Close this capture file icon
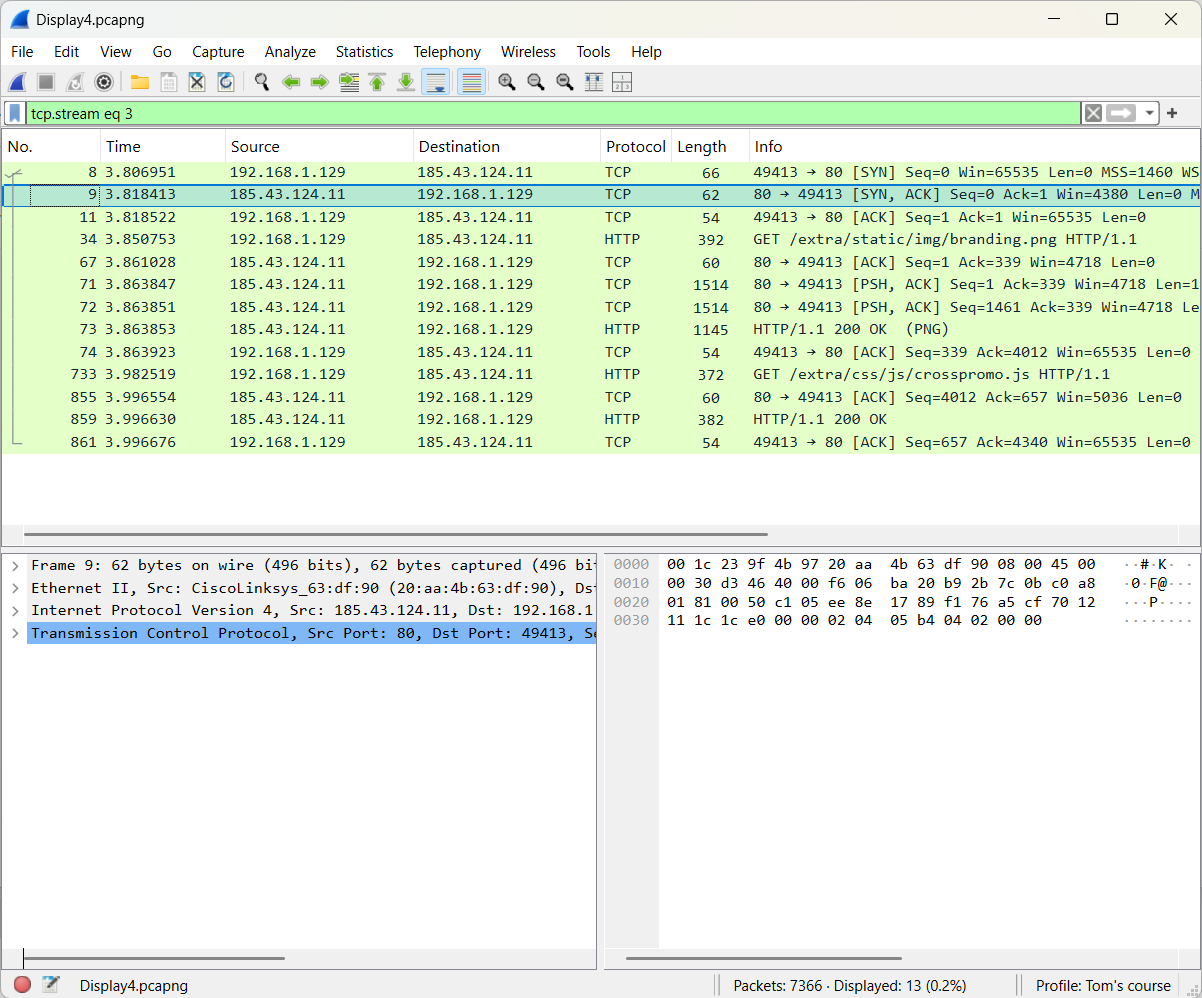This screenshot has height=998, width=1202. (x=197, y=82)
